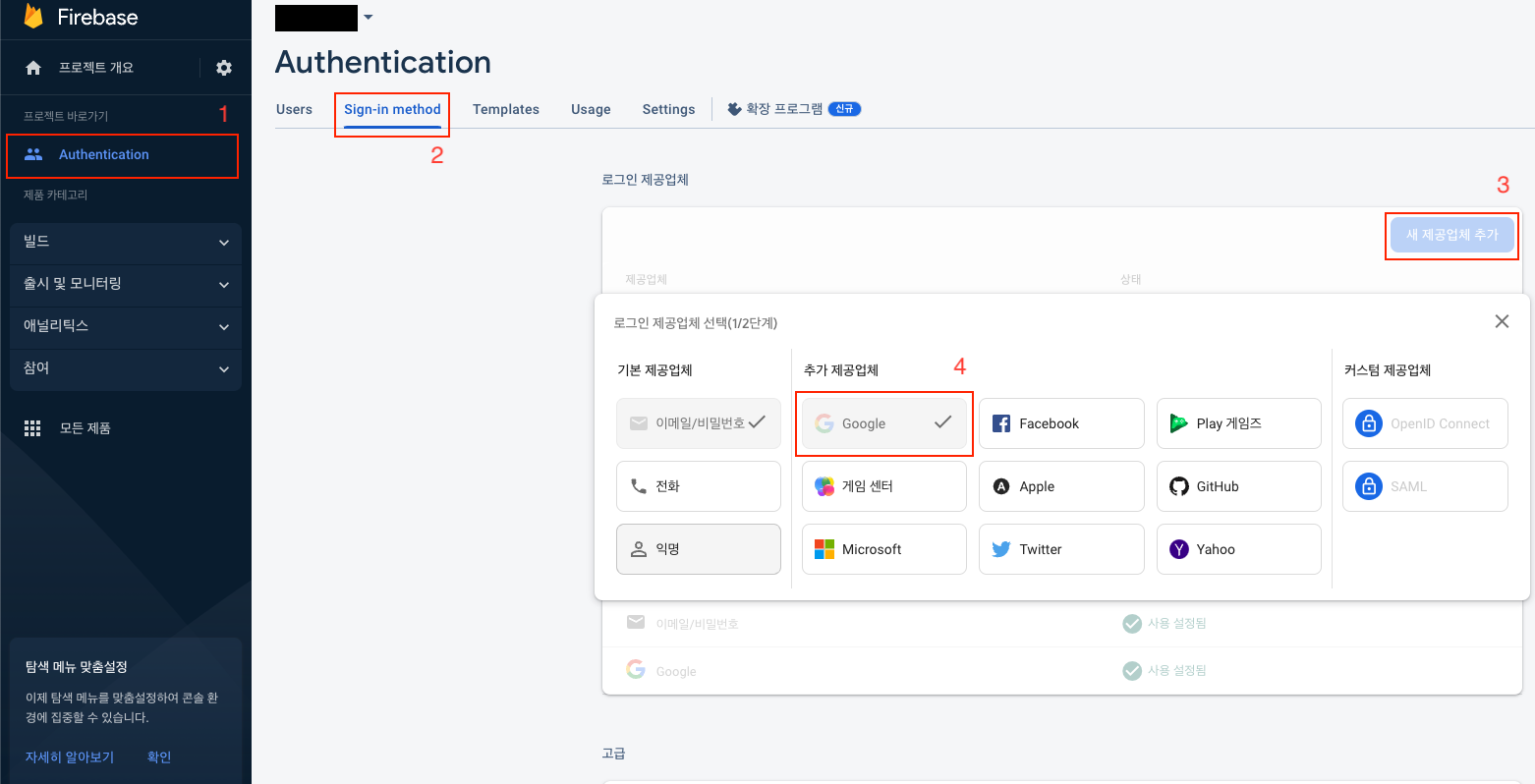
Task: Open the Templates tab
Action: pos(506,109)
